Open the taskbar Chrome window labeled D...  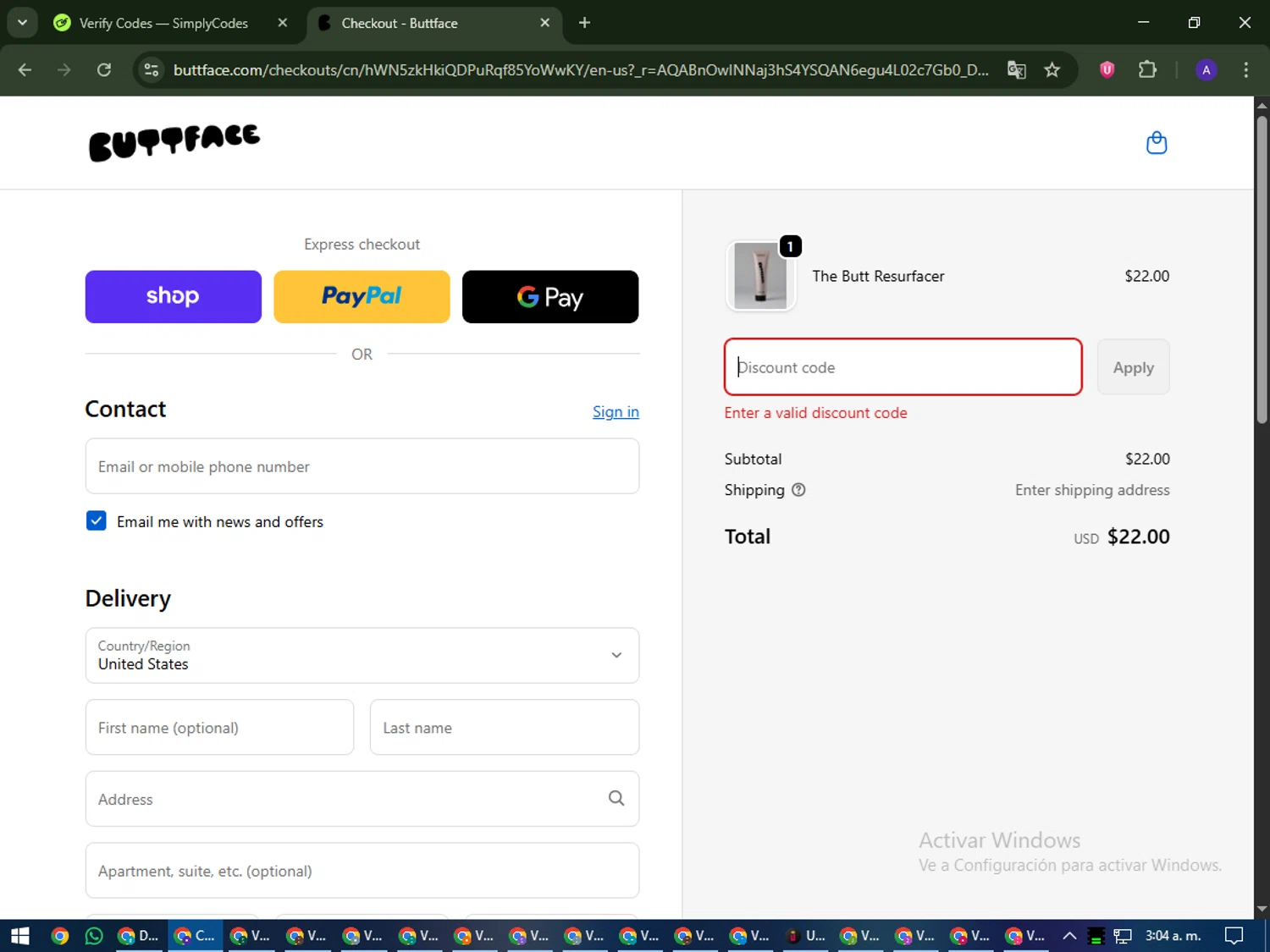point(139,936)
